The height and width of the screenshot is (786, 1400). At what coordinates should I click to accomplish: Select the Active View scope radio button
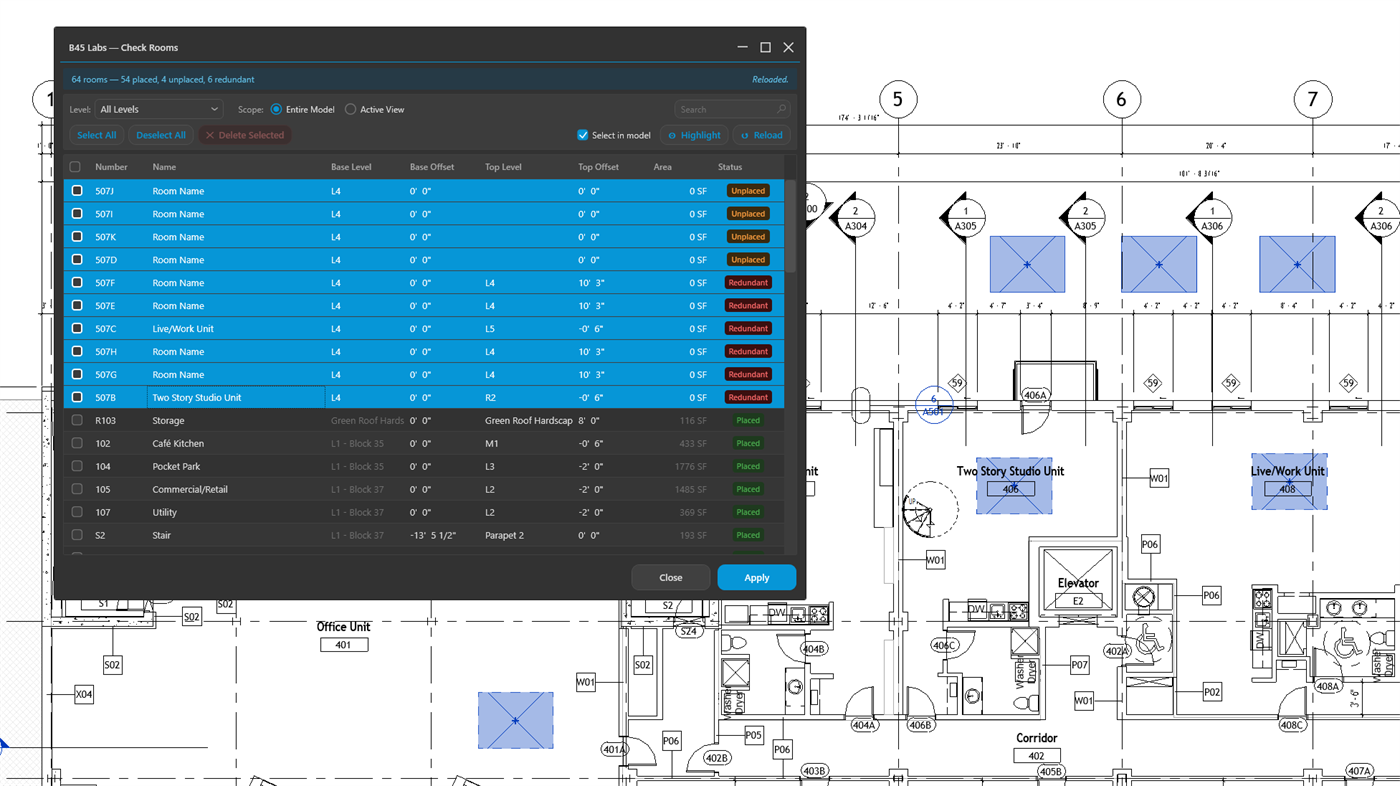[x=350, y=109]
